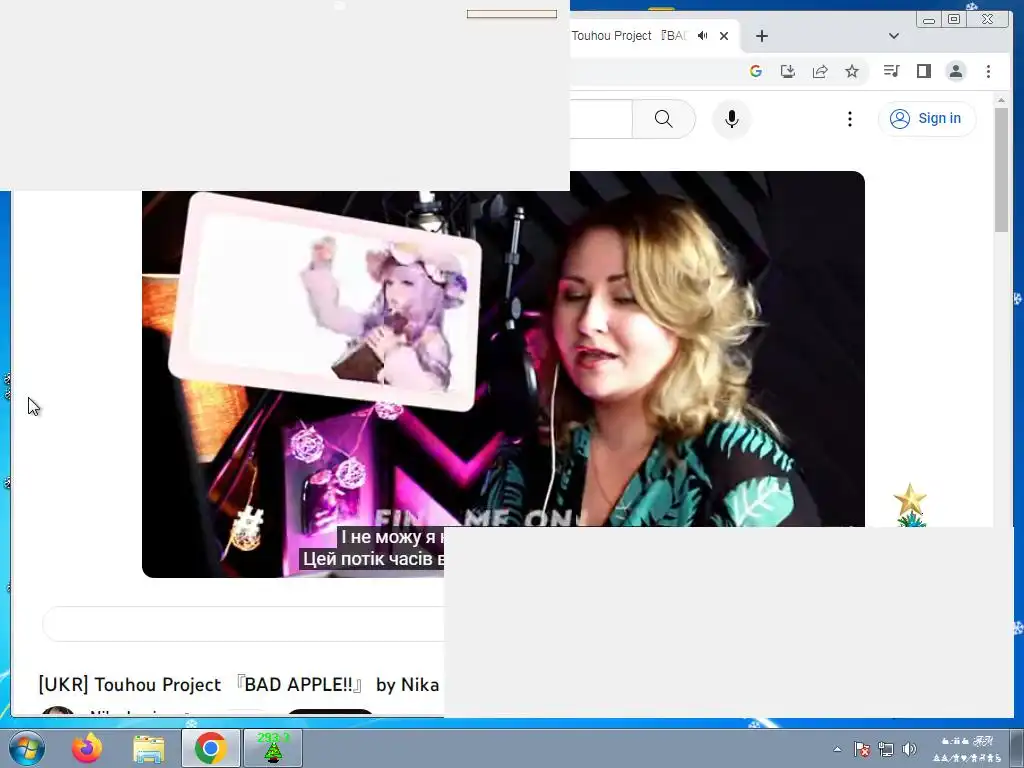
Task: Toggle Chrome side panel
Action: click(x=923, y=71)
